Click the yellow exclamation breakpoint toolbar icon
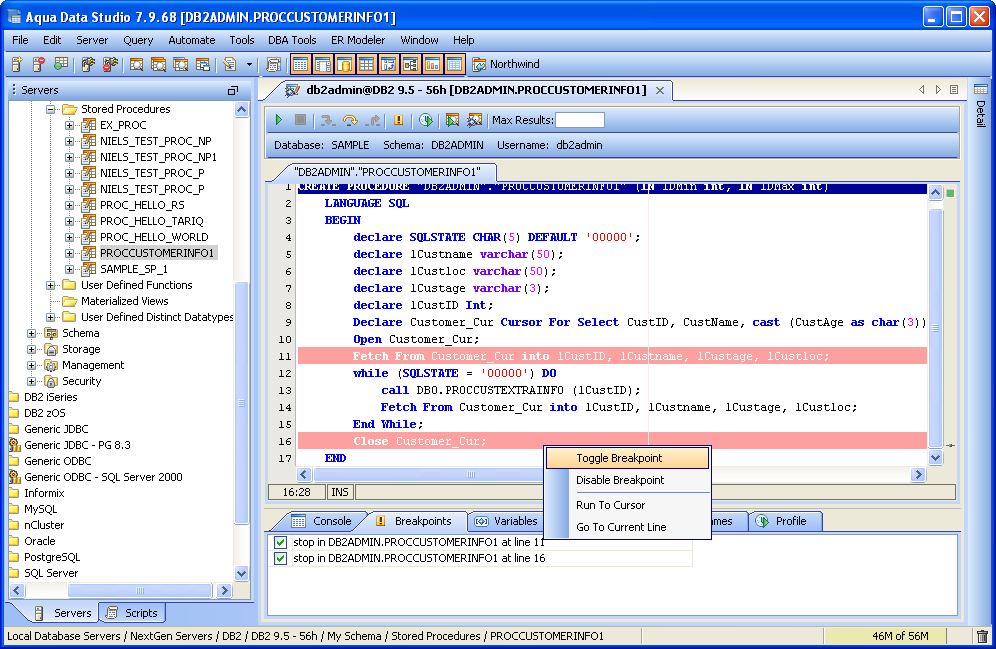The image size is (996, 649). (x=399, y=120)
